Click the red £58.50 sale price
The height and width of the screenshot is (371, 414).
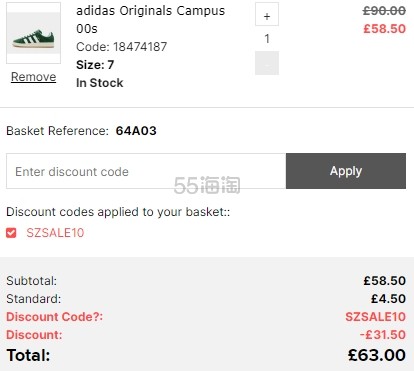click(x=385, y=29)
